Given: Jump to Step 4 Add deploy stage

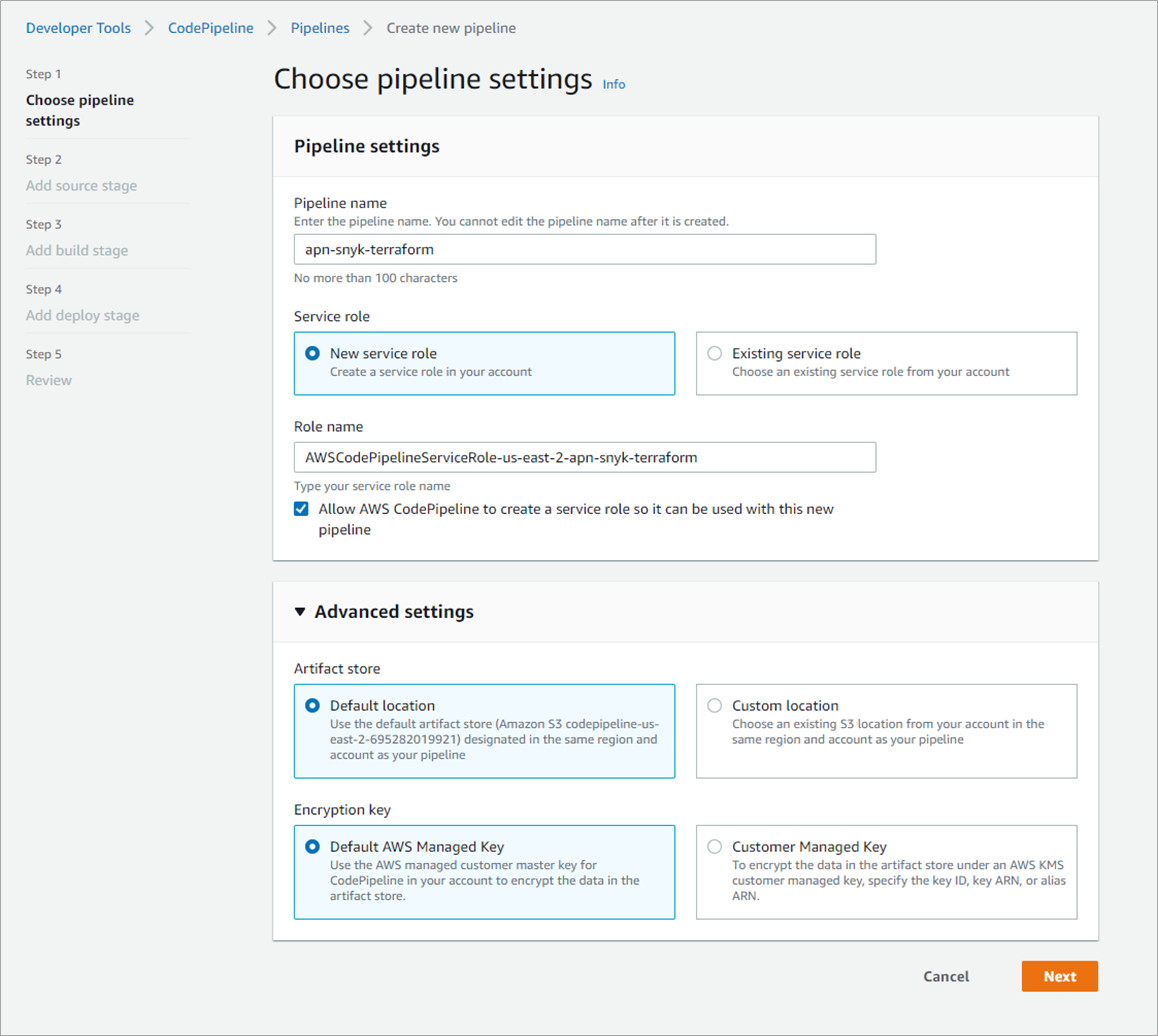Looking at the screenshot, I should 83,316.
